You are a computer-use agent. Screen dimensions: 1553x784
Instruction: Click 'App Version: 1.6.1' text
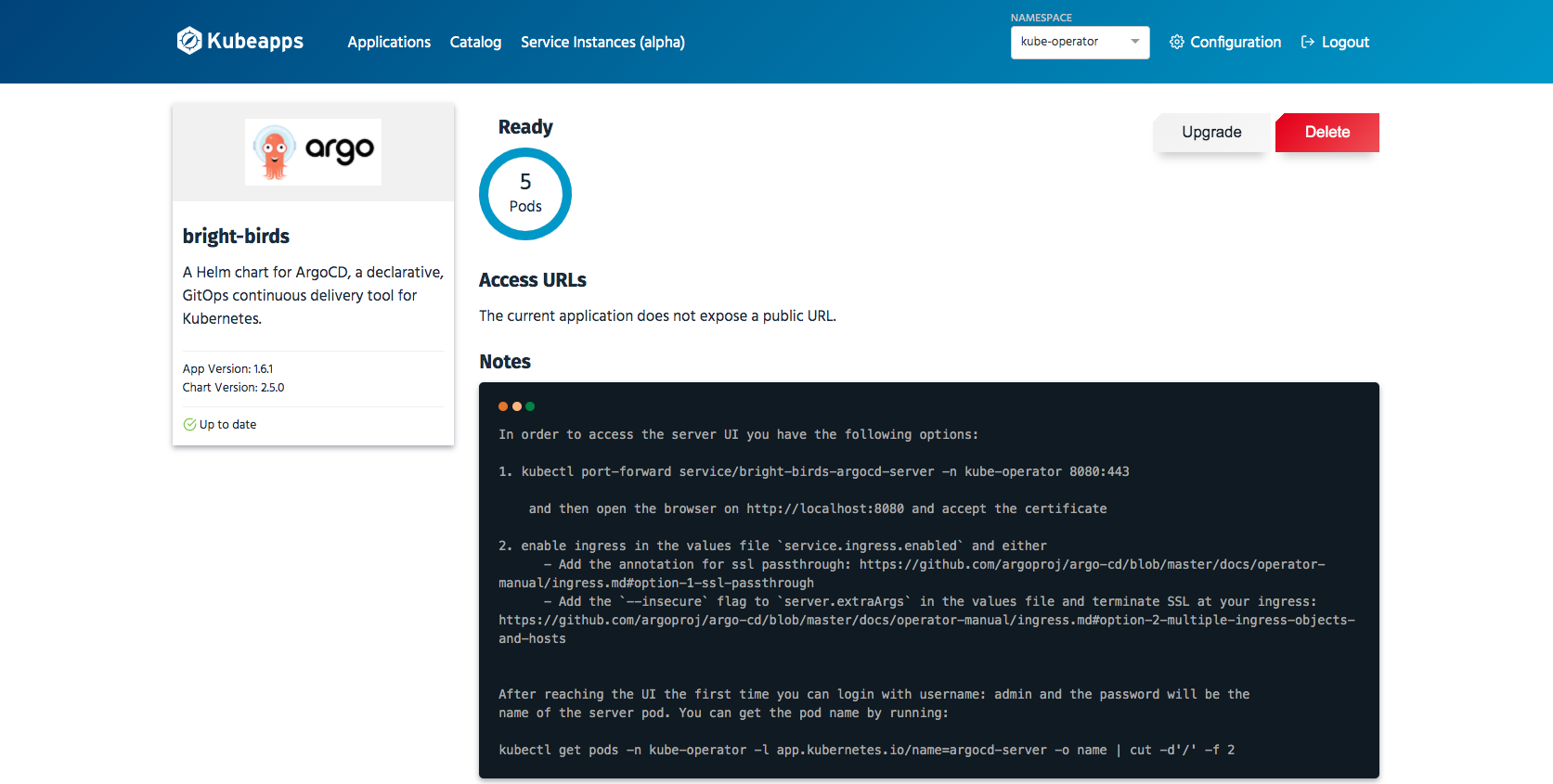pyautogui.click(x=227, y=368)
